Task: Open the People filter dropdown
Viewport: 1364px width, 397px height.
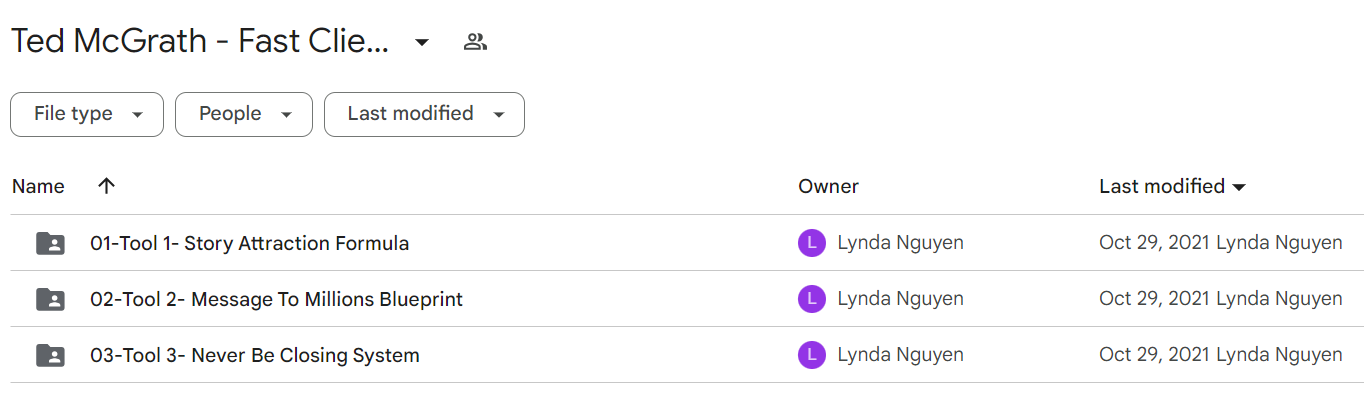Action: (x=244, y=114)
